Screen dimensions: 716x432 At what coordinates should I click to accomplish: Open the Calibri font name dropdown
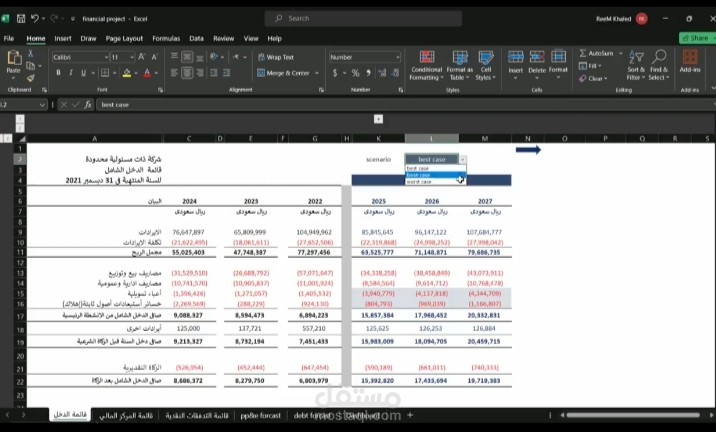click(x=106, y=57)
